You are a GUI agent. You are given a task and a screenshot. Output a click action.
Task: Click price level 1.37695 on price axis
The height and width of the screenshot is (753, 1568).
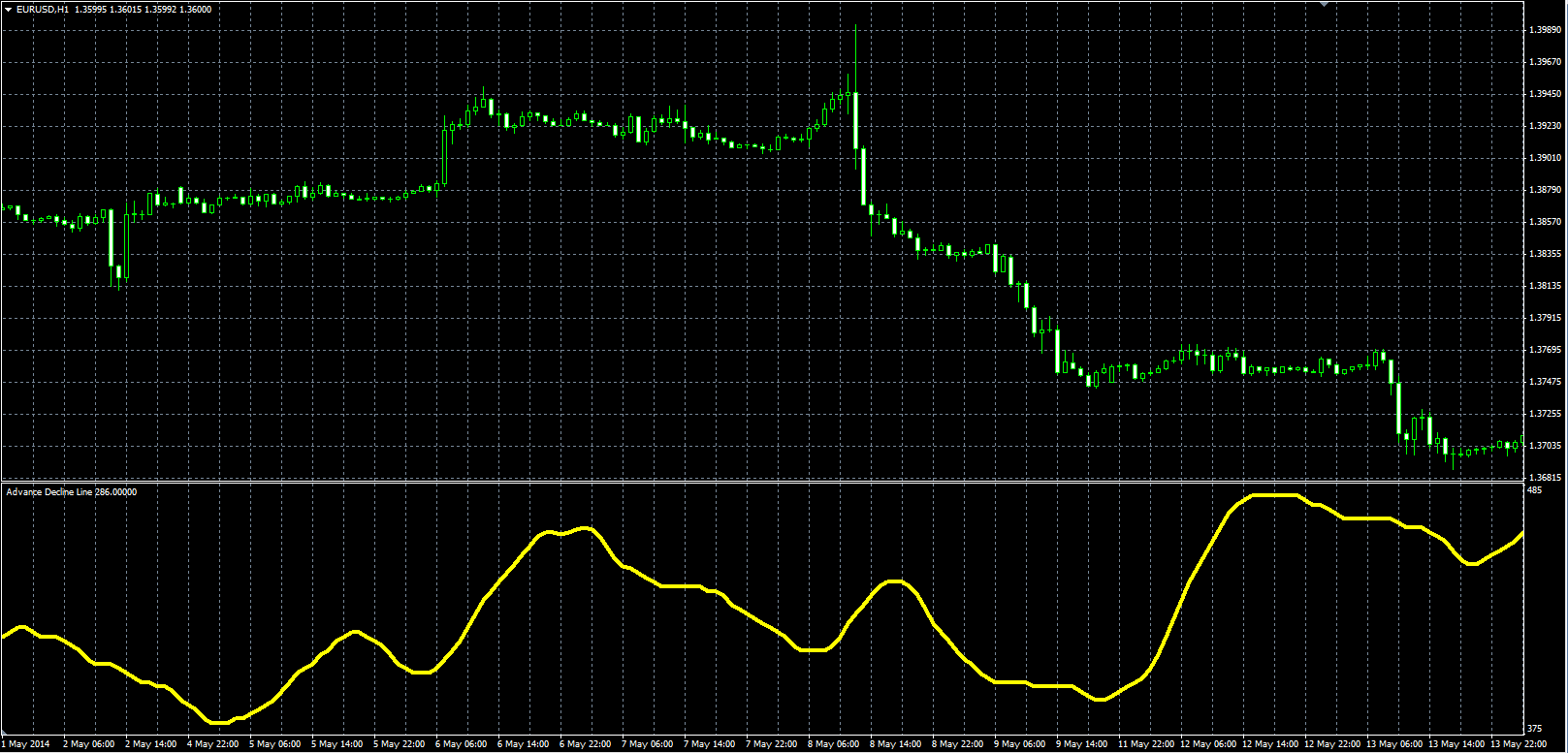coord(1545,350)
